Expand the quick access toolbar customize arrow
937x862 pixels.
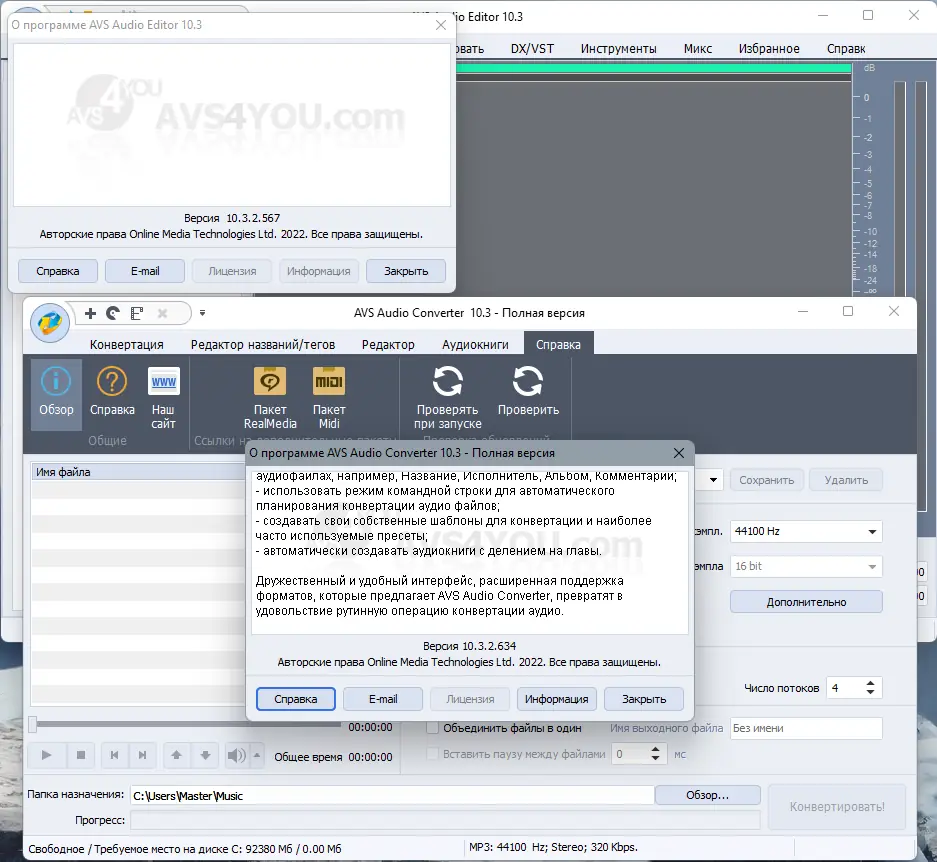coord(203,313)
